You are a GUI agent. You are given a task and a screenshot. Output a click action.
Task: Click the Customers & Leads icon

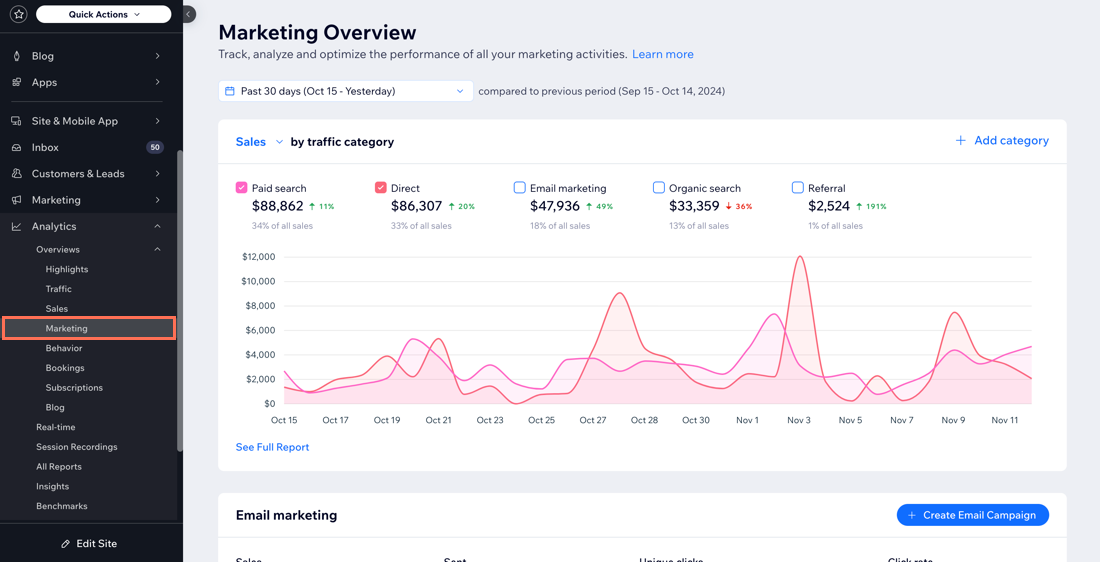(x=16, y=173)
